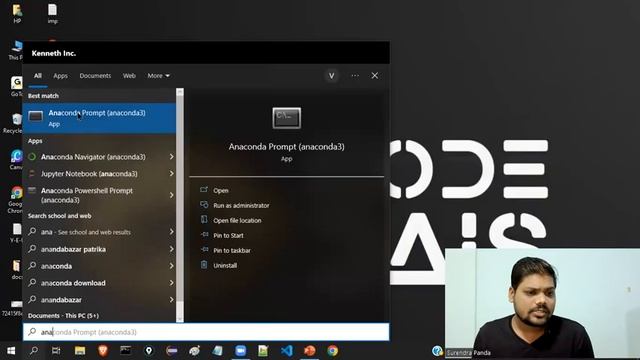Choose Run as administrator

coord(241,205)
